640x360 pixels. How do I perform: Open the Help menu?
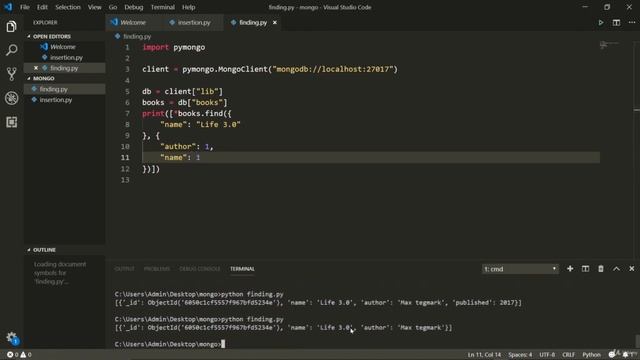click(188, 7)
